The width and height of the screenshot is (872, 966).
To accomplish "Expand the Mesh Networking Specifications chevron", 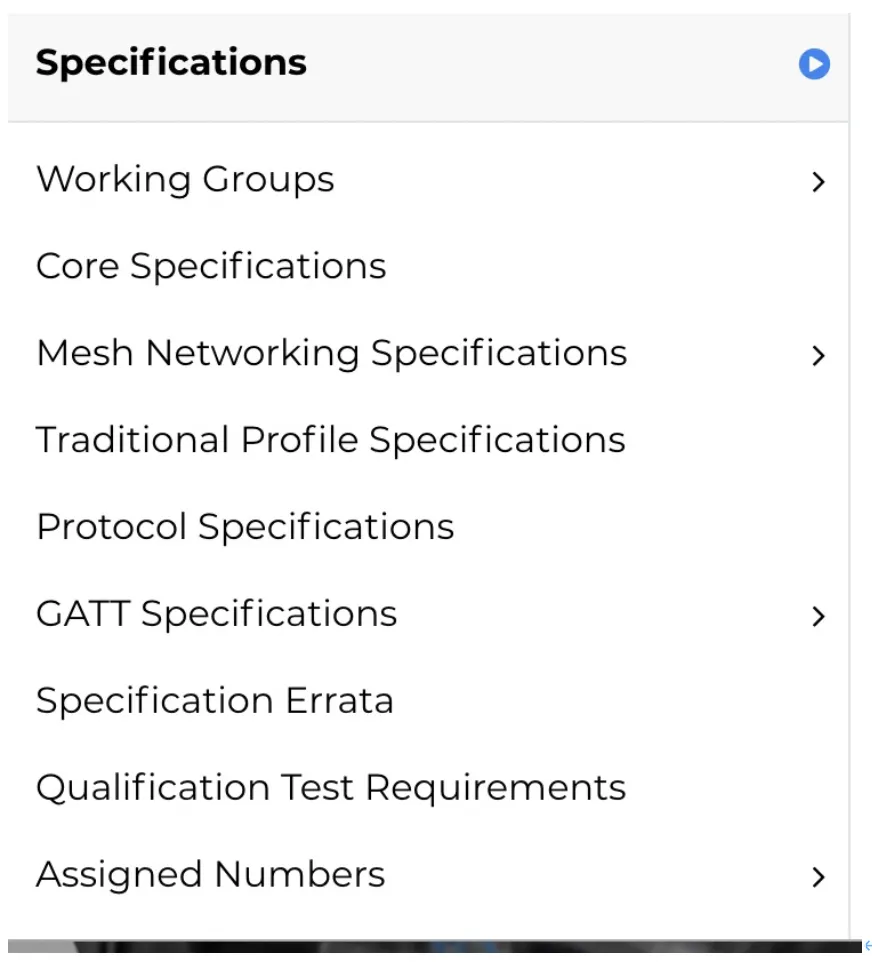I will [818, 355].
